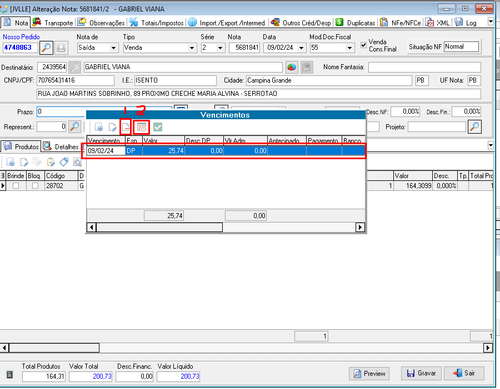This screenshot has height=389, width=500.
Task: Click Sair button to exit
Action: pos(464,373)
